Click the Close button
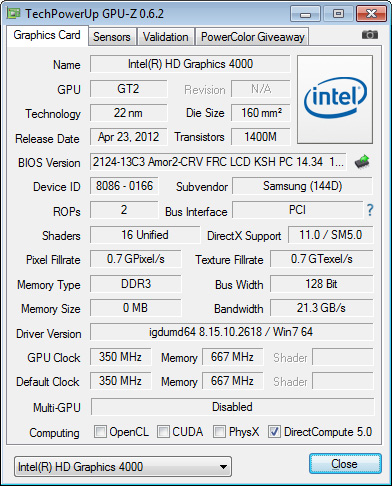Screen dimensions: 392x486 [345, 464]
